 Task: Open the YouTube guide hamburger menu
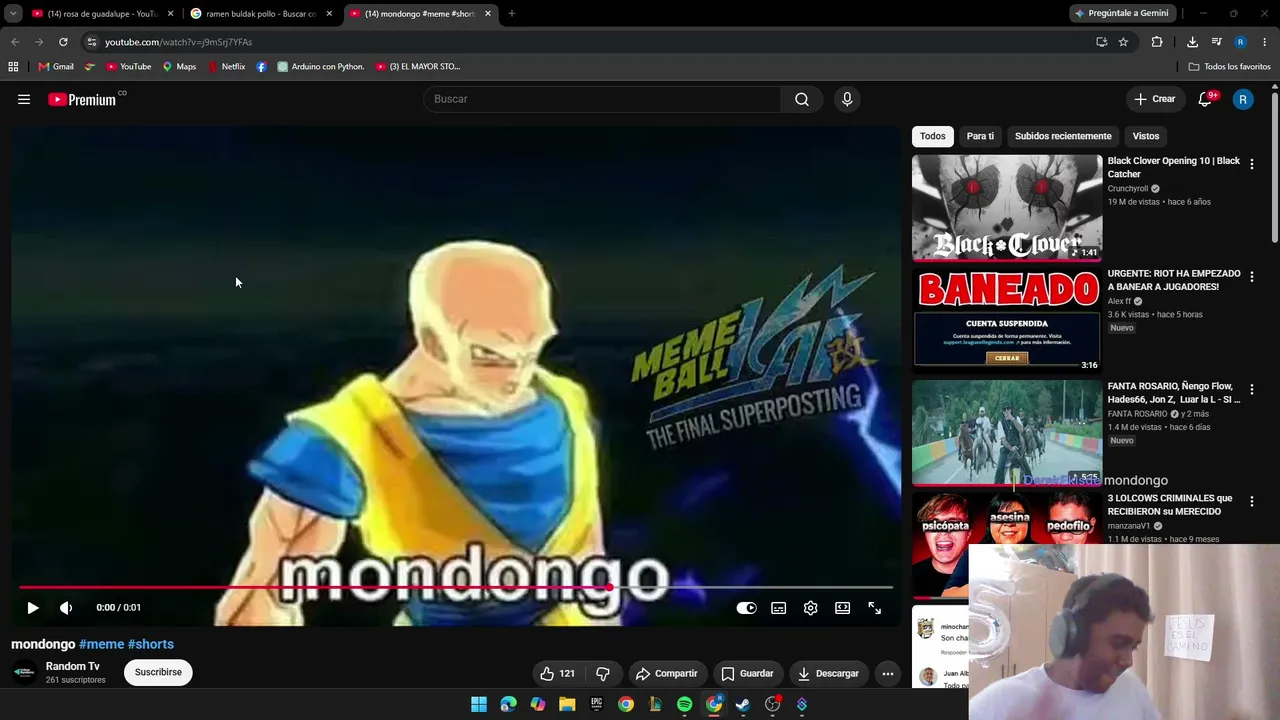click(24, 99)
